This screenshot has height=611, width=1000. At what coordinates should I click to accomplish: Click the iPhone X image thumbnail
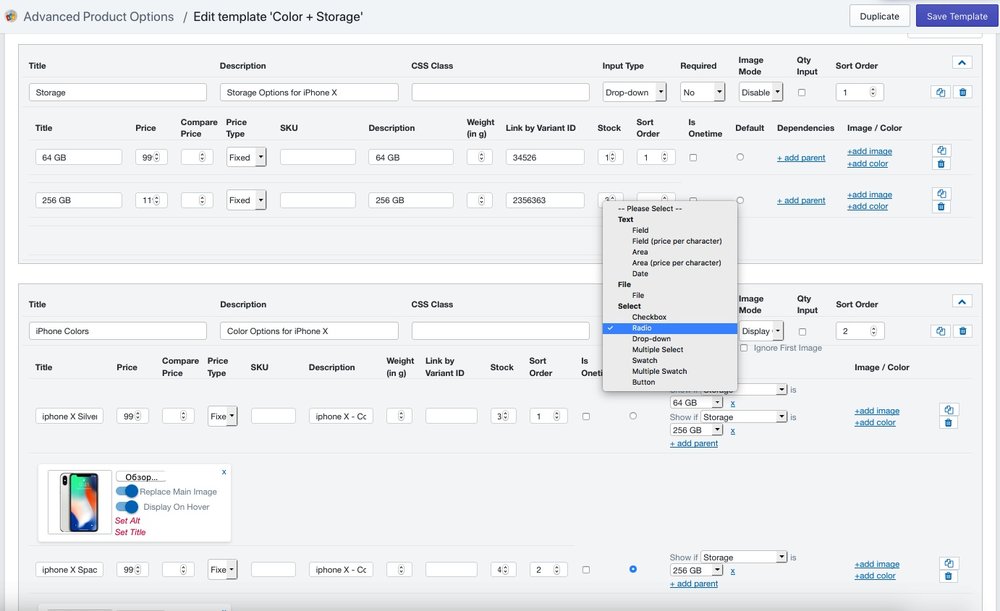79,502
